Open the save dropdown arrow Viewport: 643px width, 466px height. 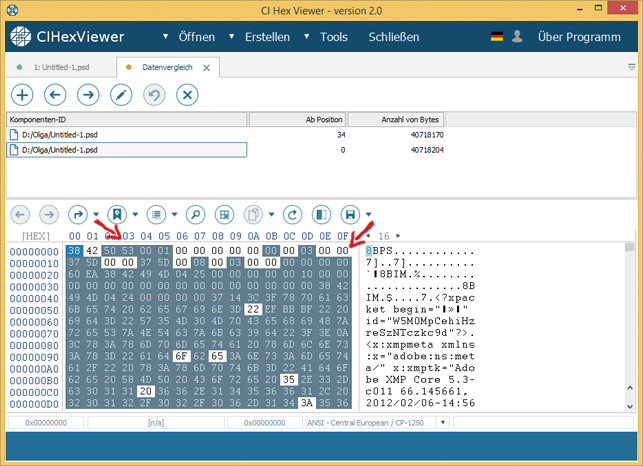pos(368,214)
